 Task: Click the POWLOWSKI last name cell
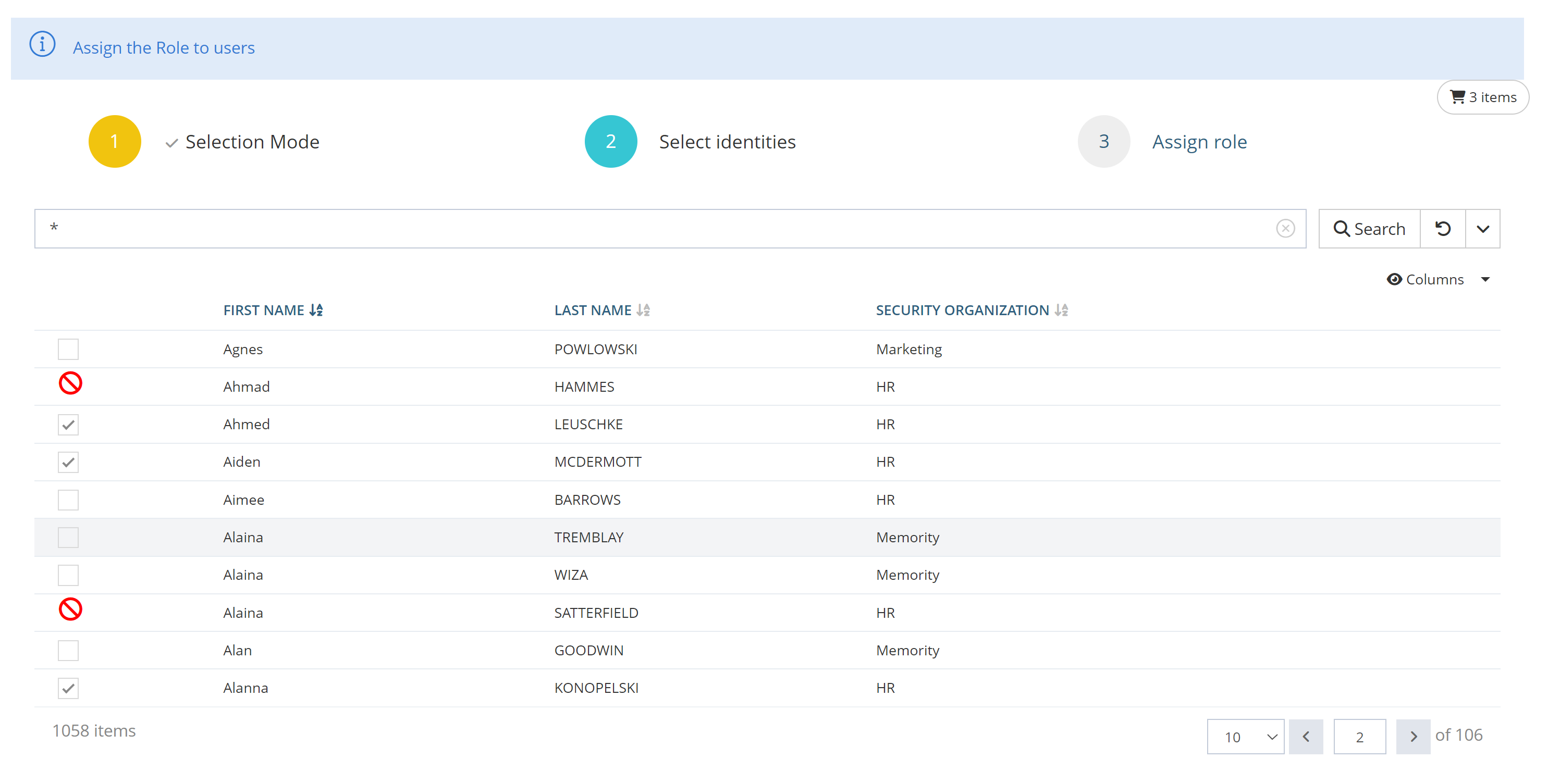pyautogui.click(x=596, y=349)
